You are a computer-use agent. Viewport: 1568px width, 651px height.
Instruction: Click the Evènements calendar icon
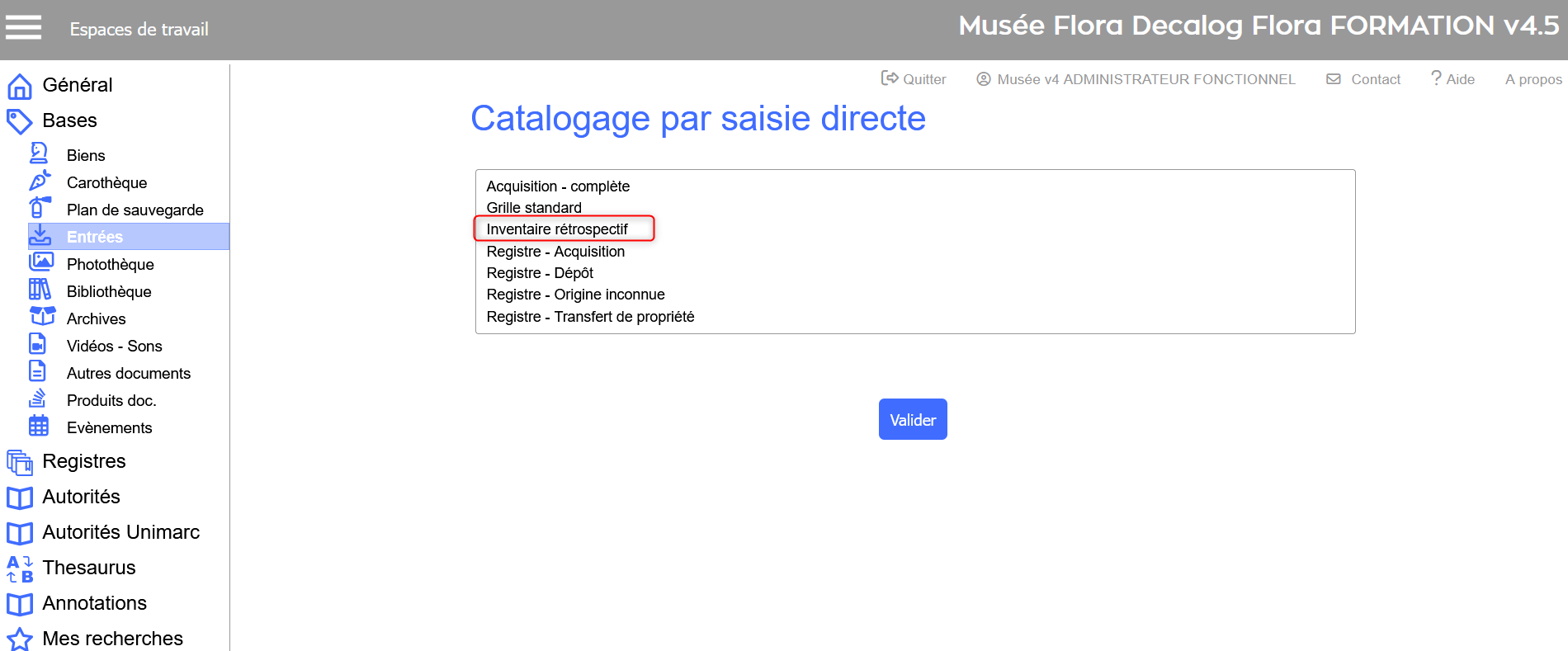[x=39, y=426]
